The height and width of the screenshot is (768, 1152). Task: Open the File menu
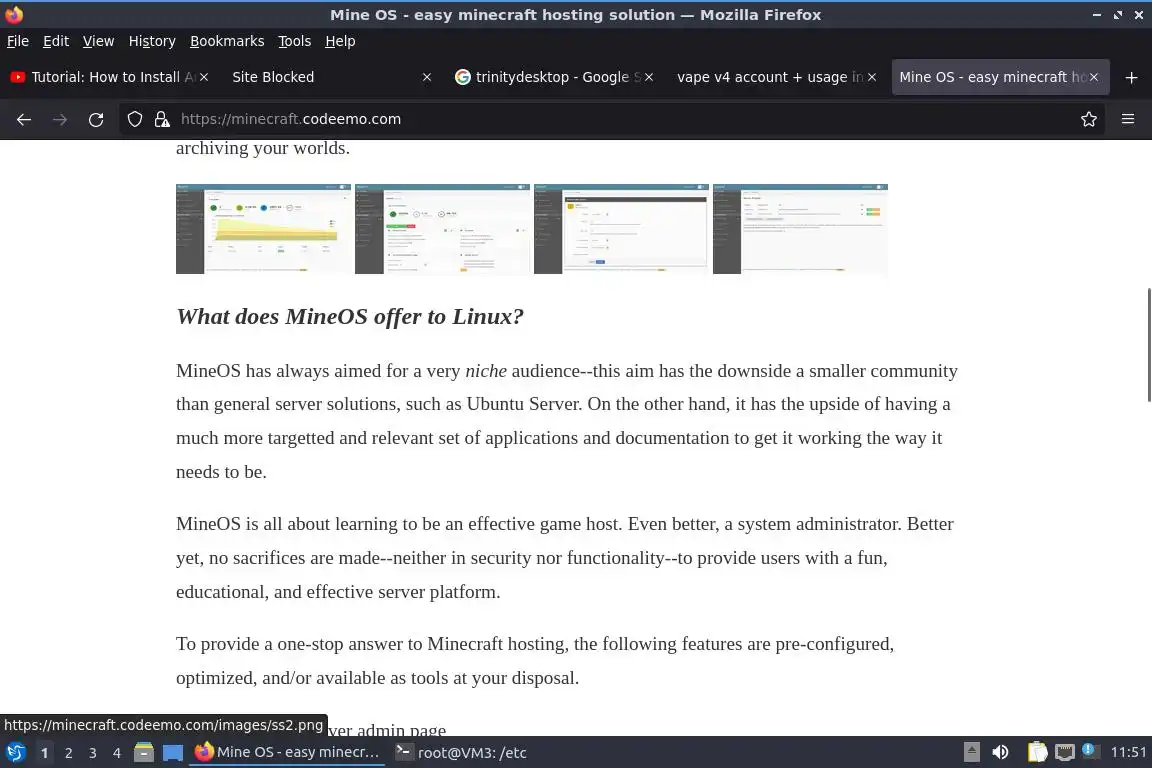coord(18,41)
